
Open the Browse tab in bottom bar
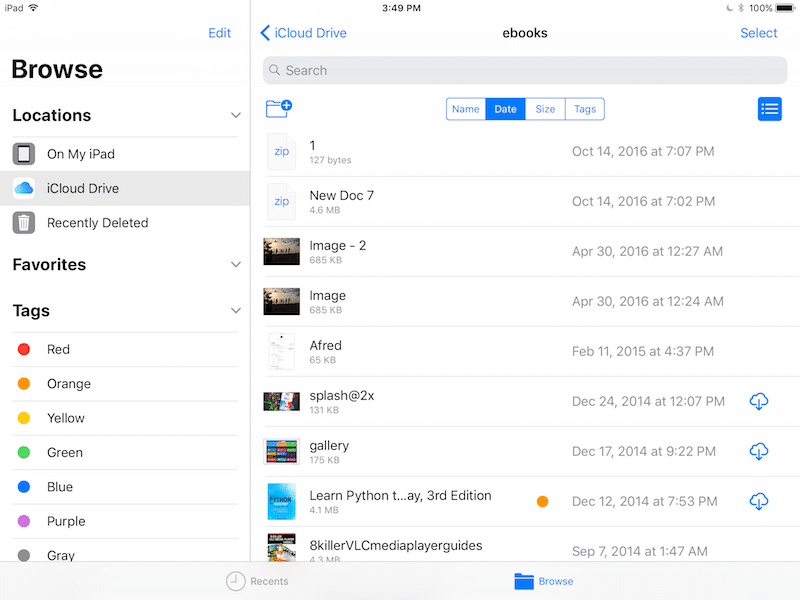(543, 581)
